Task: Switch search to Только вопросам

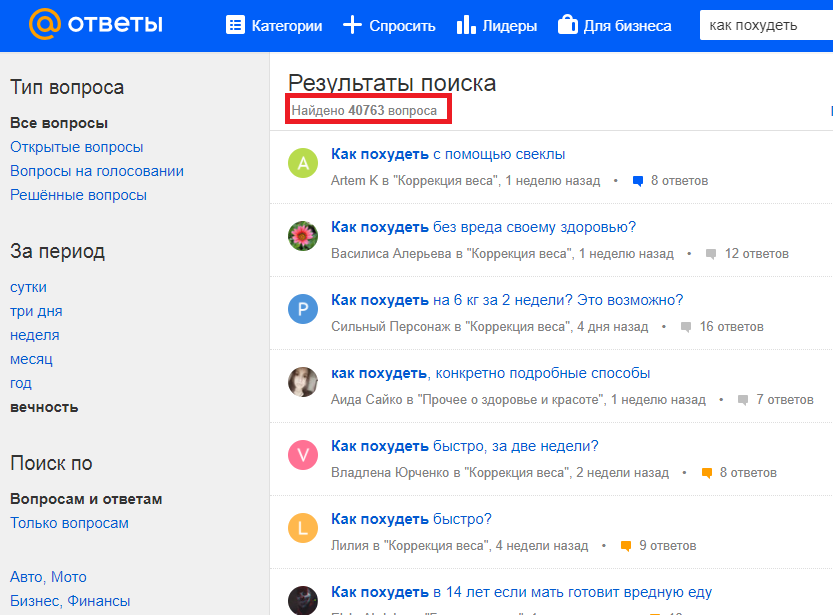Action: click(69, 523)
